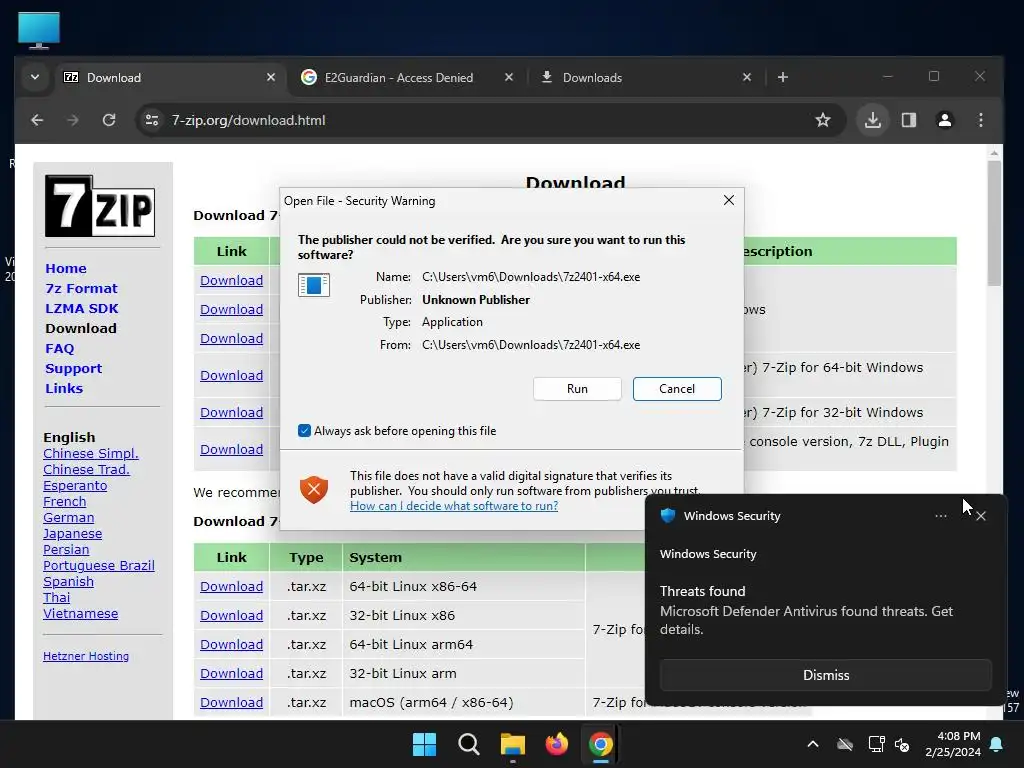Open File Explorer from taskbar

pos(513,744)
